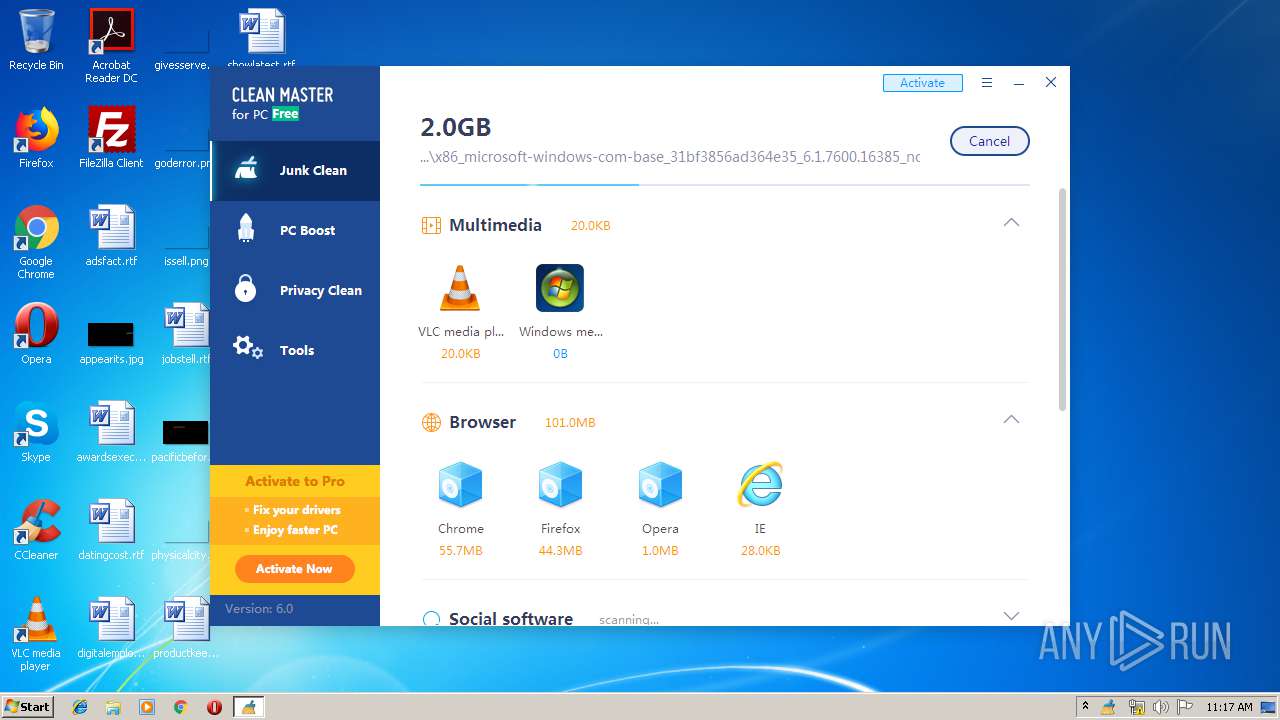Switch to PC Boost
The width and height of the screenshot is (1280, 720).
point(295,231)
